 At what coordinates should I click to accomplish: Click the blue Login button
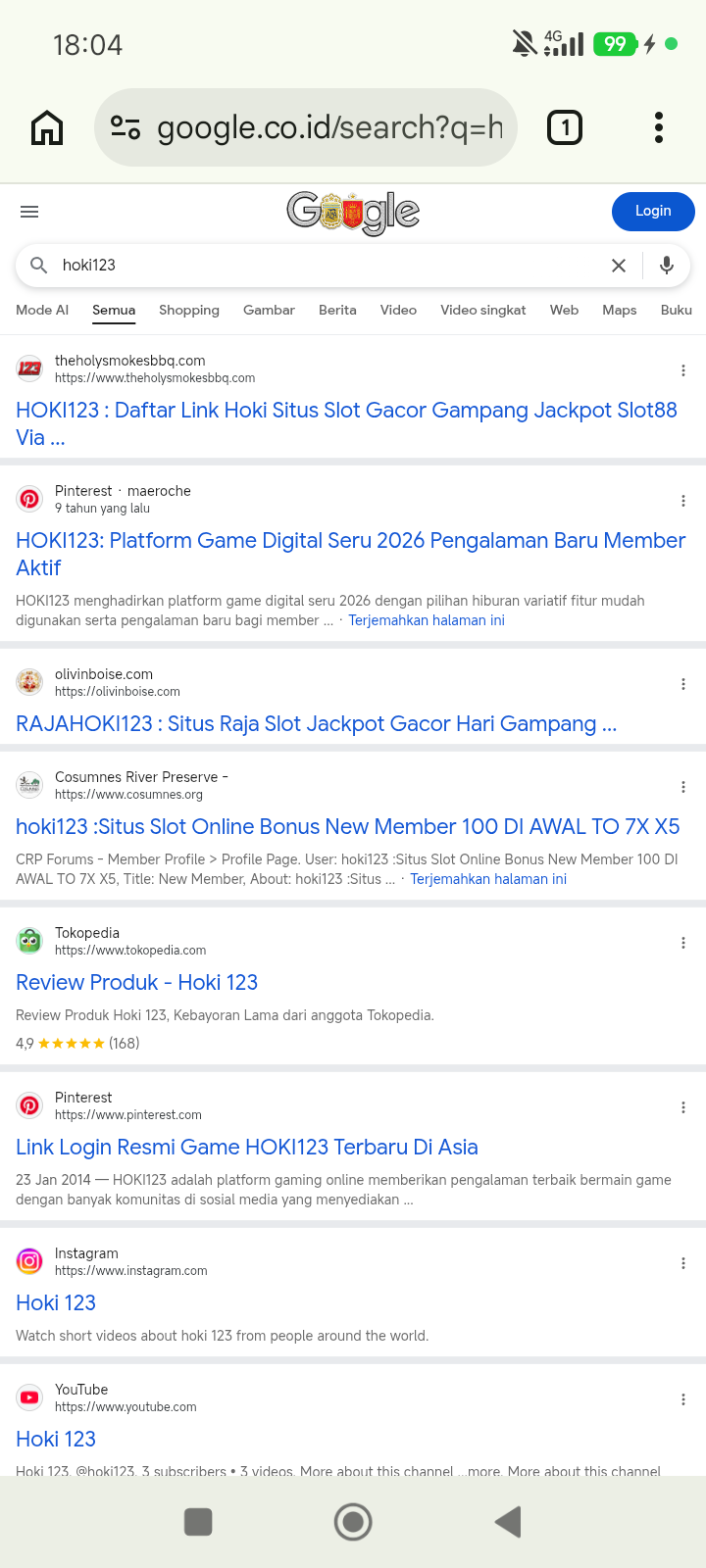pos(653,212)
